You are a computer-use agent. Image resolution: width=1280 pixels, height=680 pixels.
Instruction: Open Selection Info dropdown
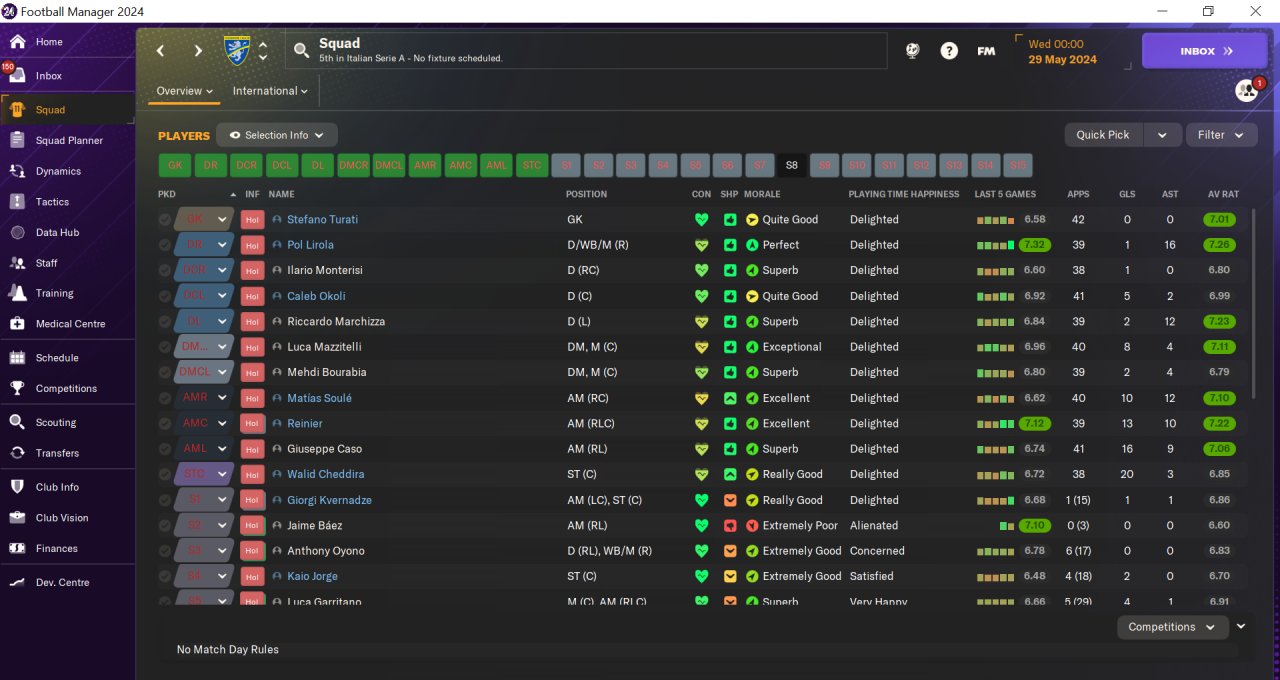tap(277, 135)
